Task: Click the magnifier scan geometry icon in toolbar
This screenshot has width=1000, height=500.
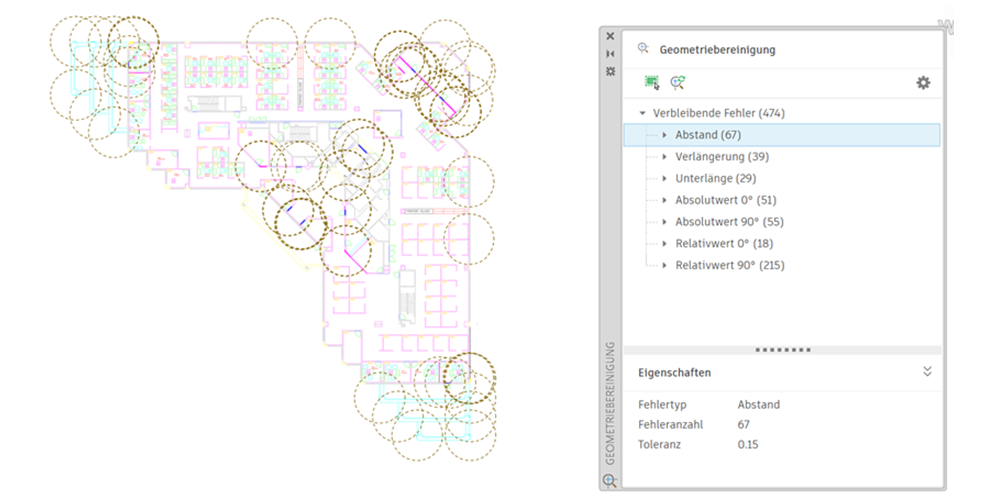Action: (678, 83)
